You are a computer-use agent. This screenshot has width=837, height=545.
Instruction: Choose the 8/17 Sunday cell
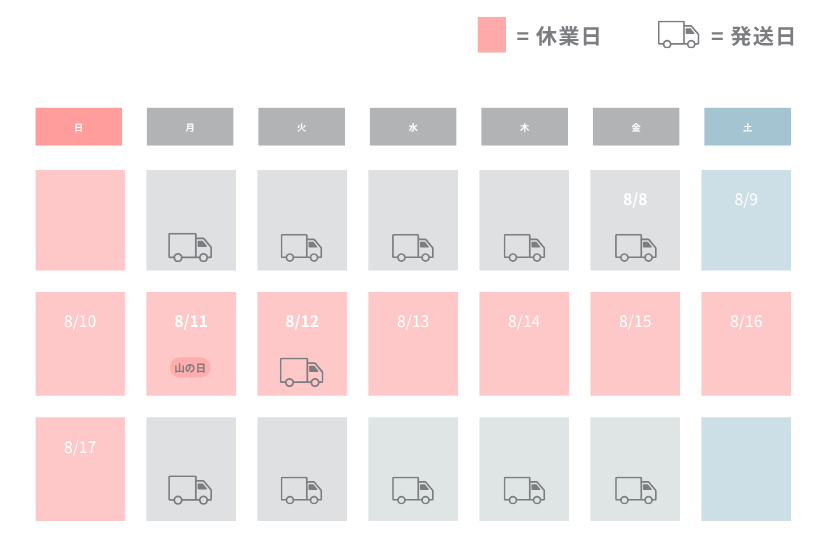80,469
